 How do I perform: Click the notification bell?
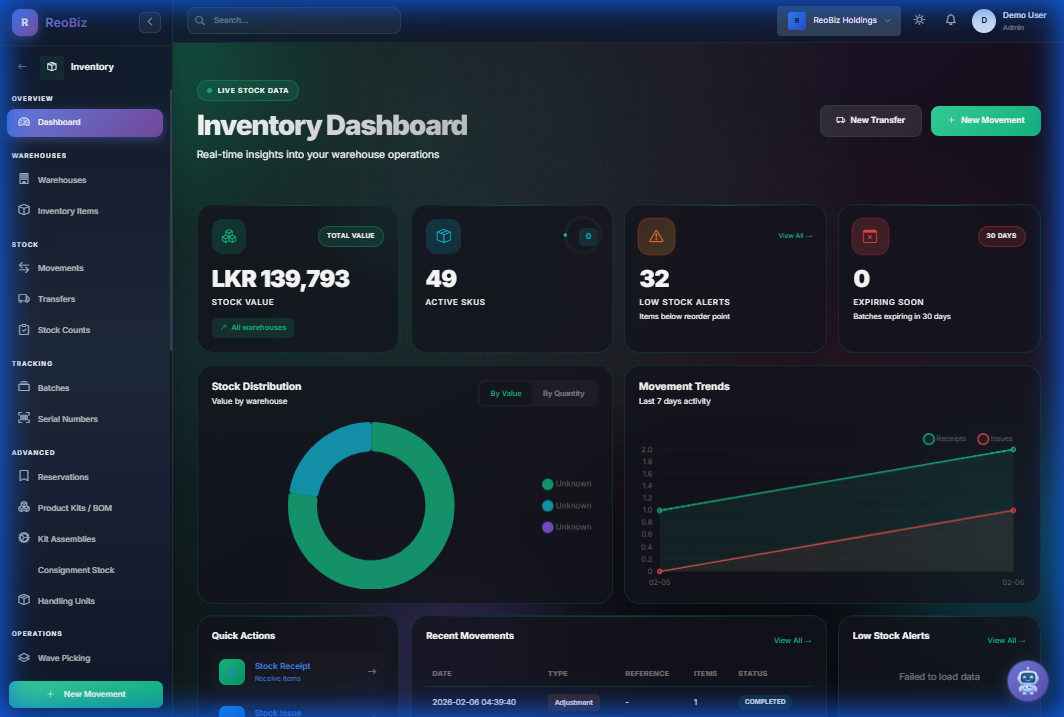pos(950,19)
